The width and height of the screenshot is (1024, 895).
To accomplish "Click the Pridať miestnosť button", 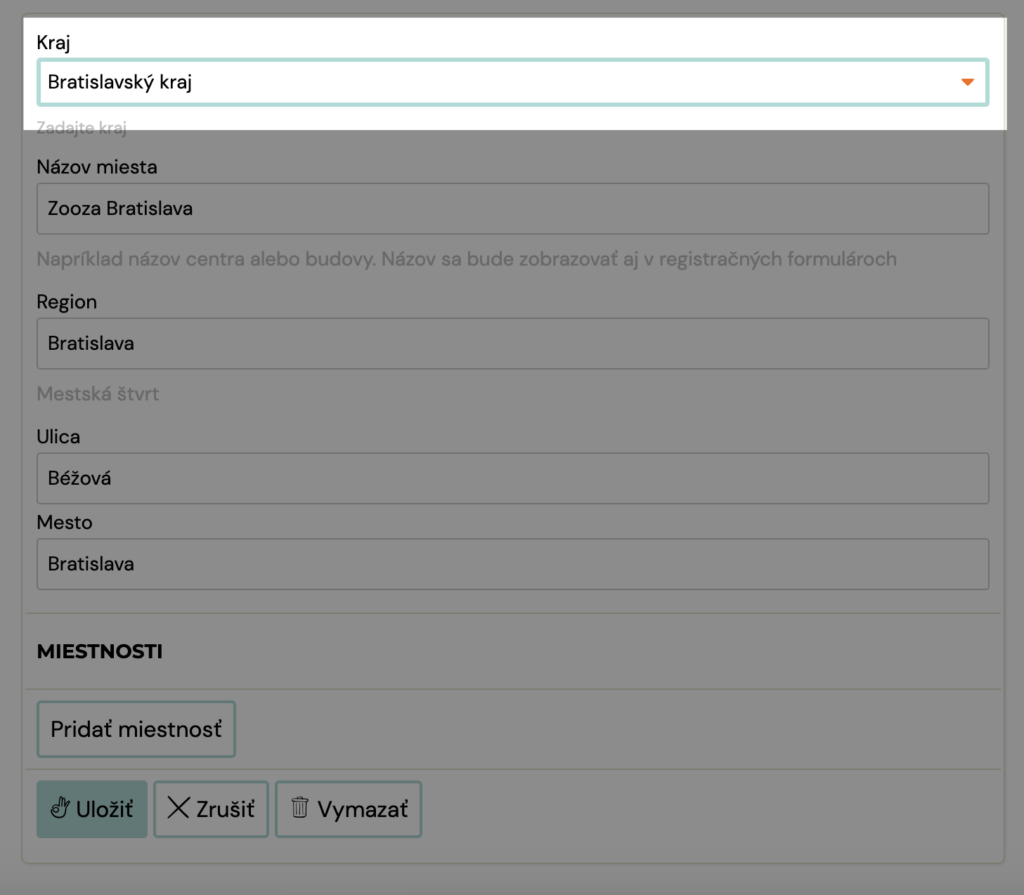I will click(x=136, y=729).
